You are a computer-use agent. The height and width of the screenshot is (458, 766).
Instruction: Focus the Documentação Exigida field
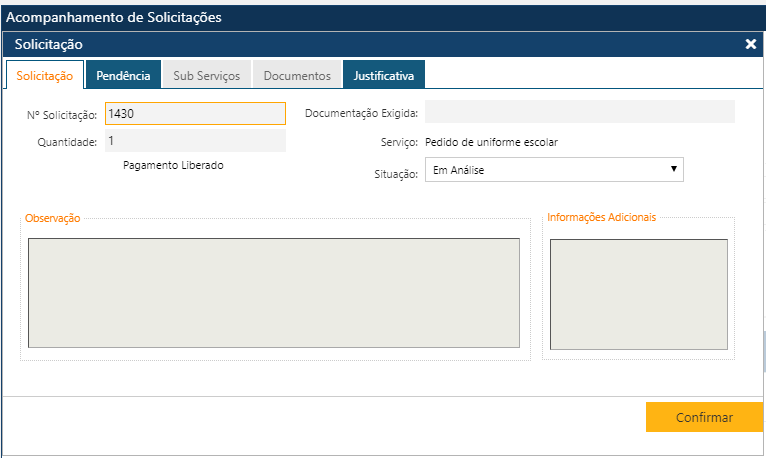(x=579, y=112)
